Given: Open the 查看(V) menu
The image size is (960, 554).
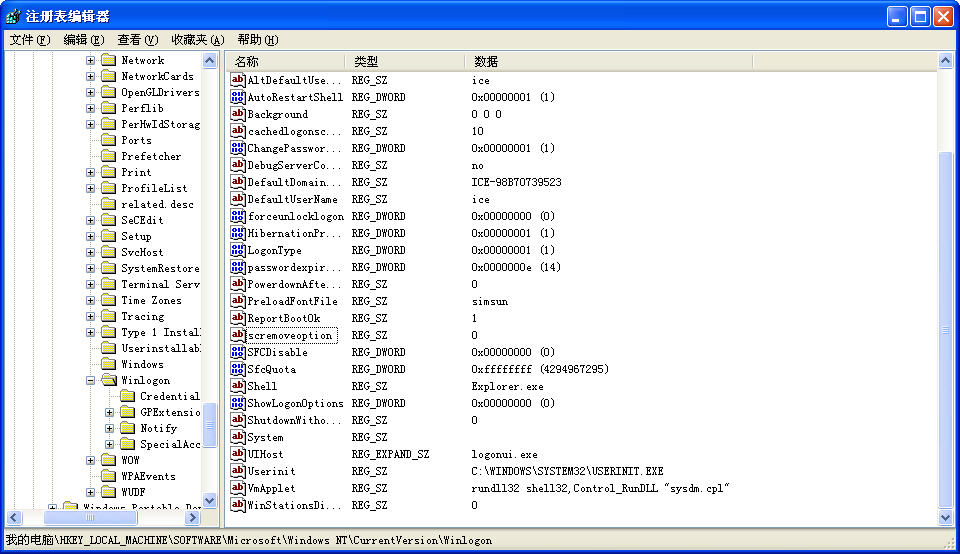Looking at the screenshot, I should pos(138,40).
